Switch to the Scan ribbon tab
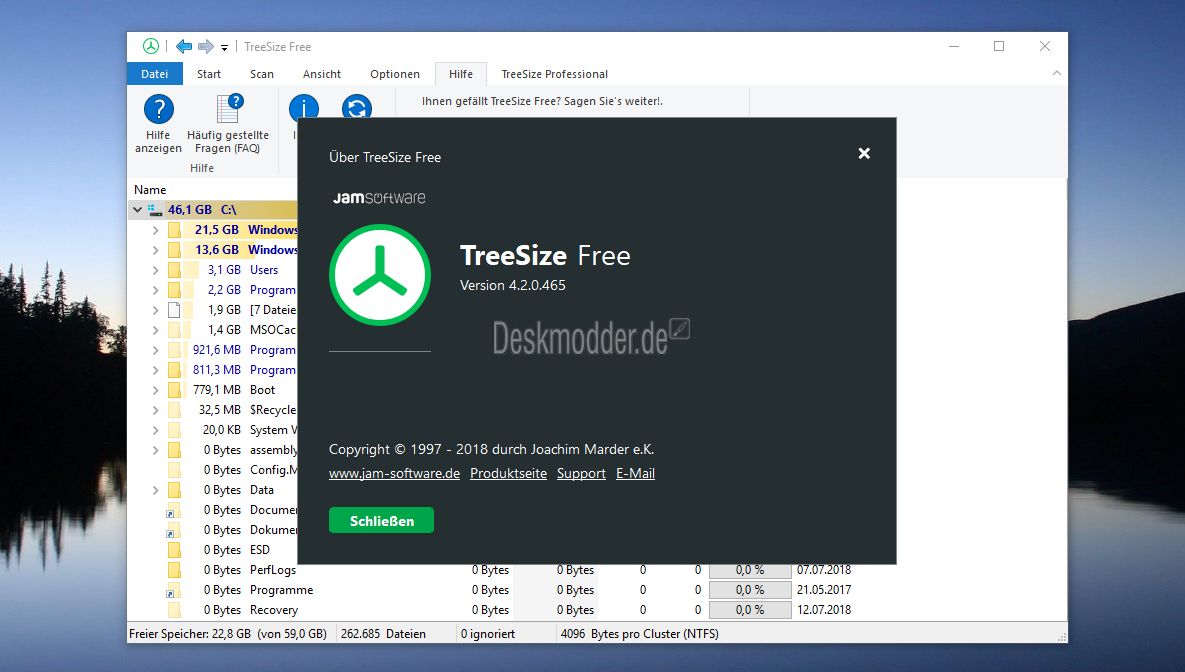This screenshot has height=672, width=1185. (x=261, y=74)
